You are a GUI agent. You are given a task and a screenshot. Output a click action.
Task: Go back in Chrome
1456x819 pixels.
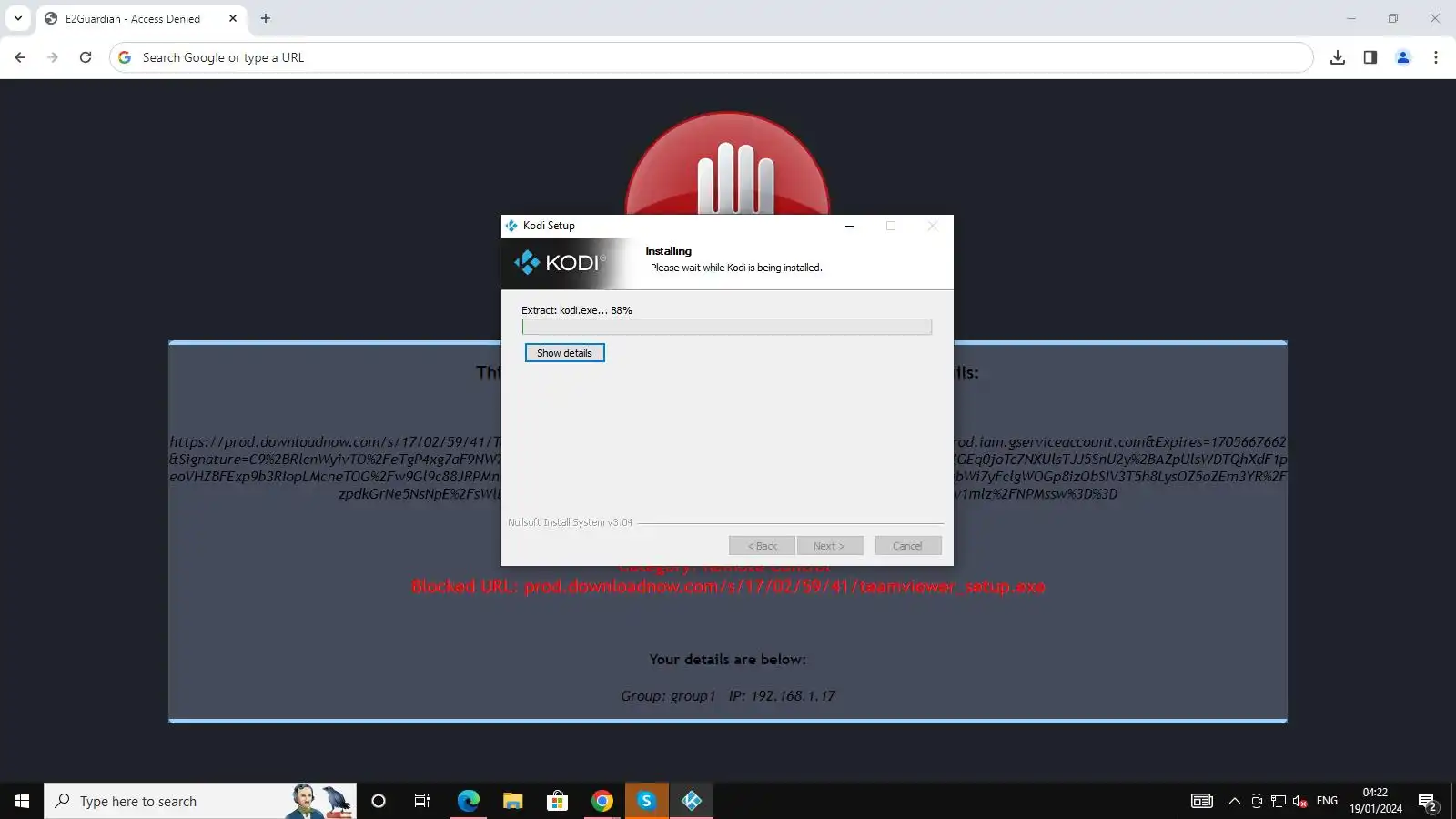20,57
